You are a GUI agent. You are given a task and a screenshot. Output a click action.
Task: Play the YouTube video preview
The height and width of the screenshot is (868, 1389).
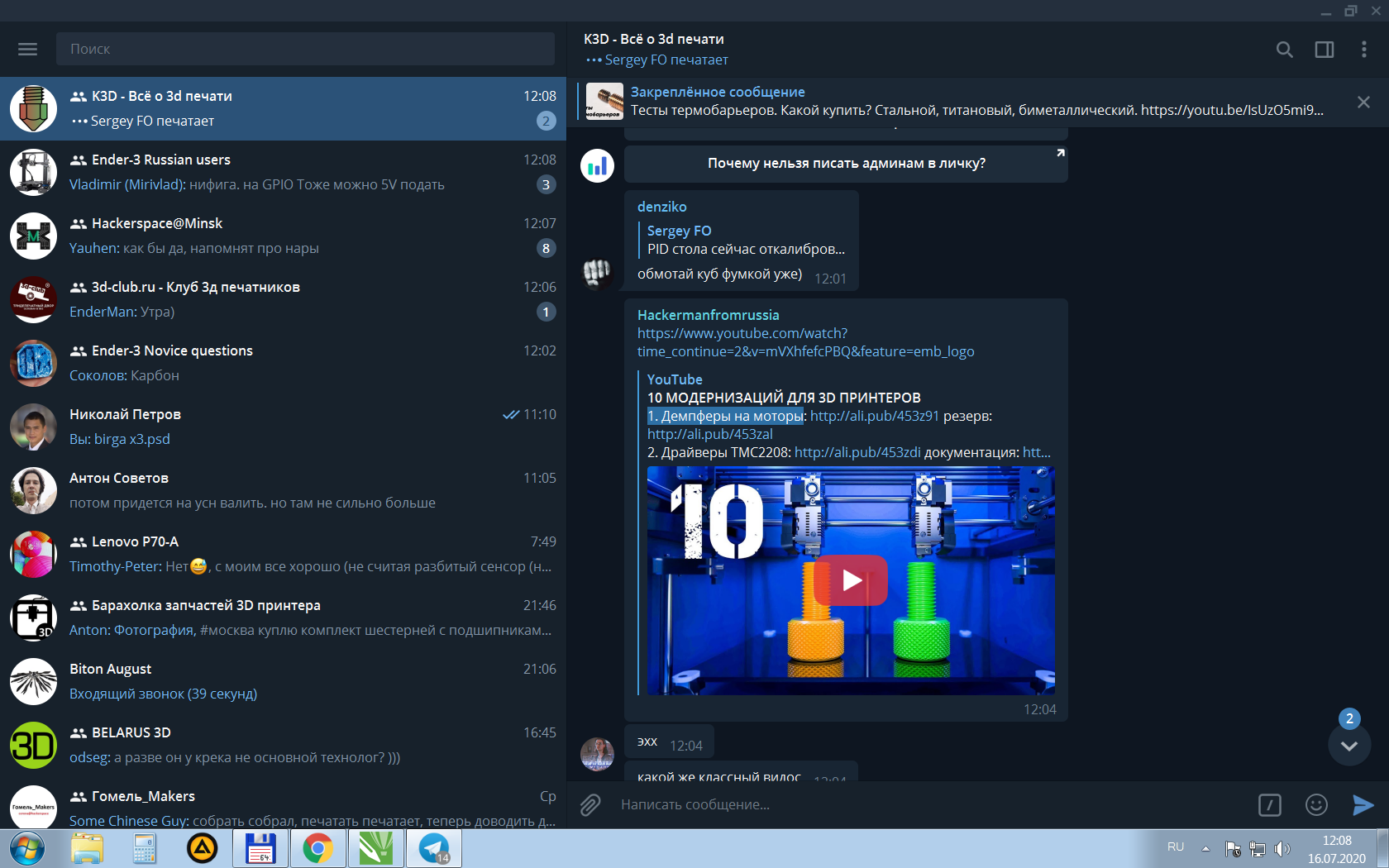tap(851, 580)
